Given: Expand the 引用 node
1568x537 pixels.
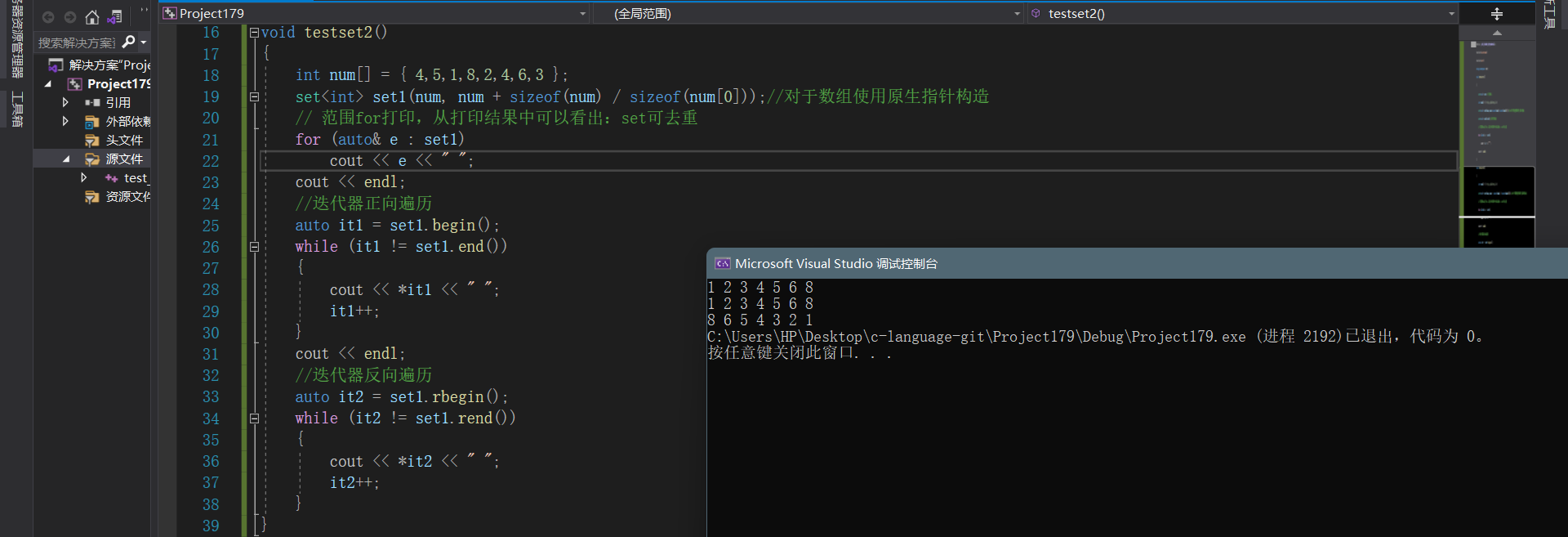Looking at the screenshot, I should (x=65, y=103).
